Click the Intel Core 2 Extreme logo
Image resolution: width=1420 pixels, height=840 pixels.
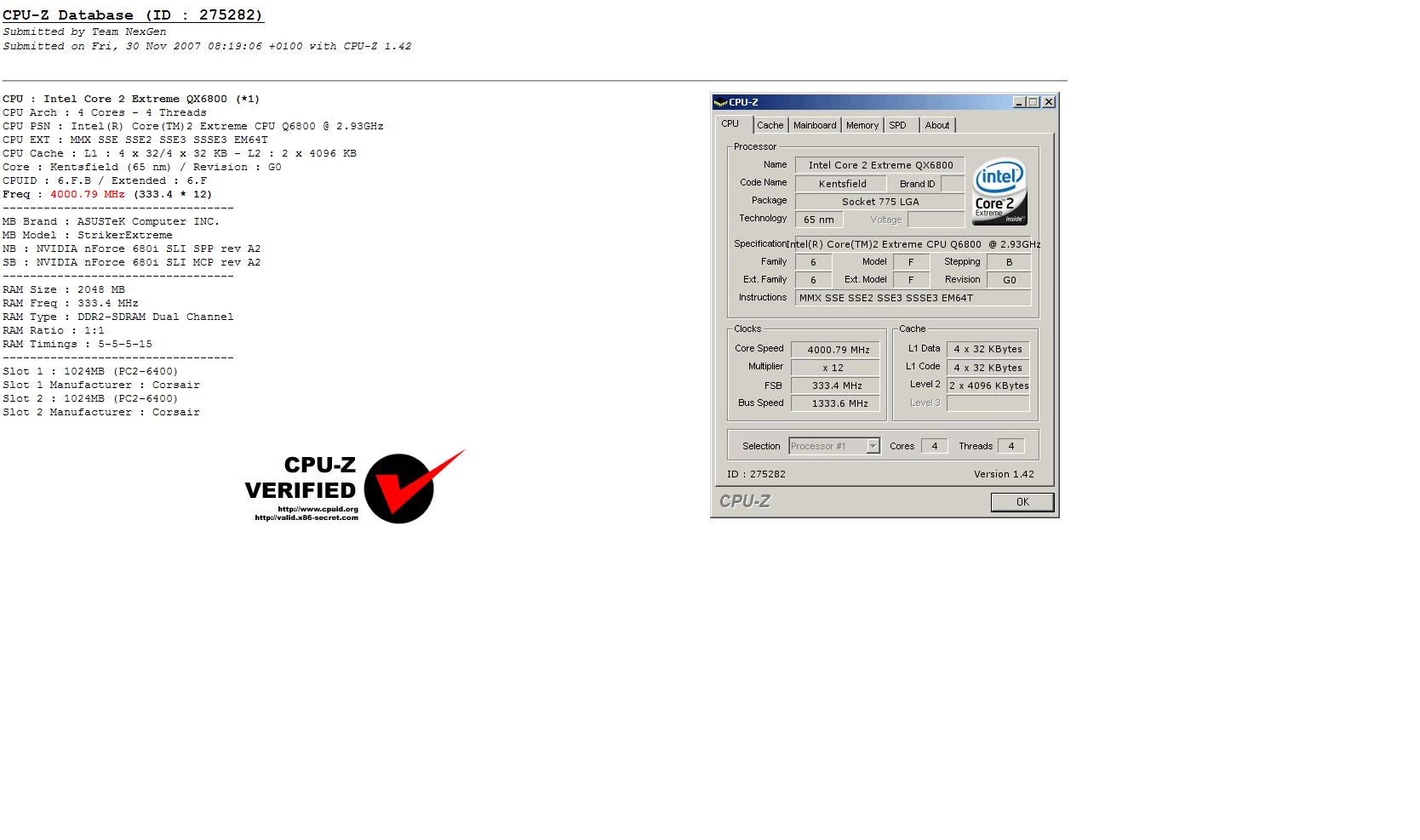999,191
